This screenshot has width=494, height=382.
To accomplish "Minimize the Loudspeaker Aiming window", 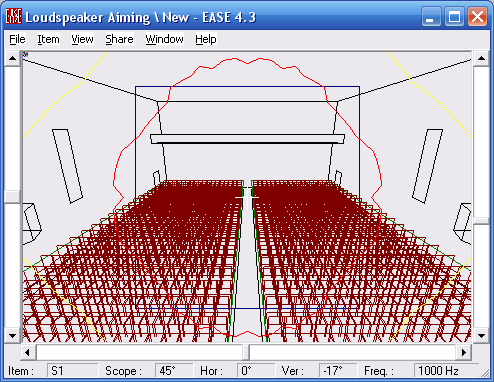I will point(432,16).
